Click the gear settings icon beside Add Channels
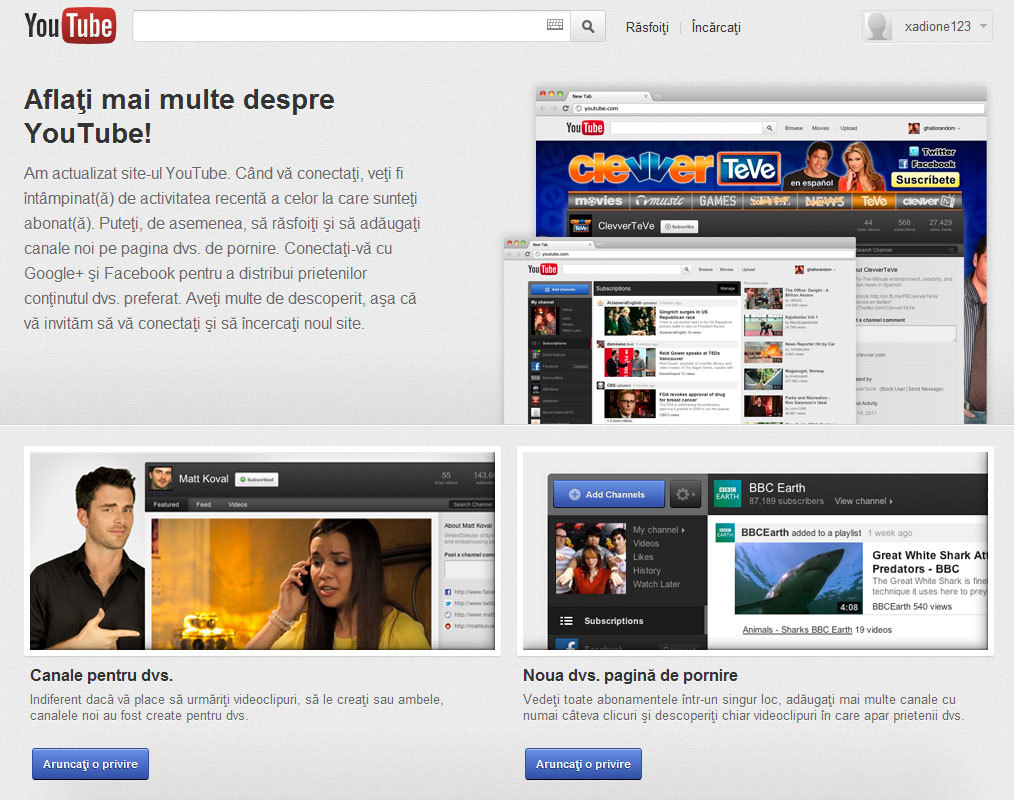This screenshot has width=1014, height=800. coord(685,494)
